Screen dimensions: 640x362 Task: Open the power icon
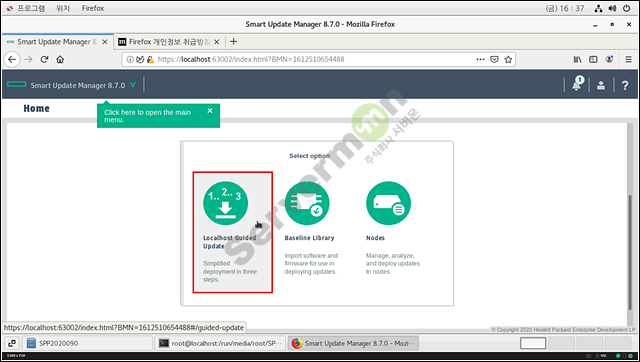coord(627,8)
